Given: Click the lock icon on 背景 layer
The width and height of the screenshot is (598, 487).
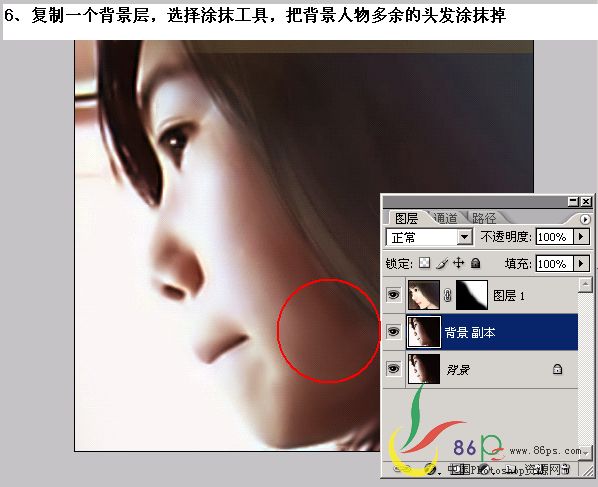Looking at the screenshot, I should click(x=557, y=369).
